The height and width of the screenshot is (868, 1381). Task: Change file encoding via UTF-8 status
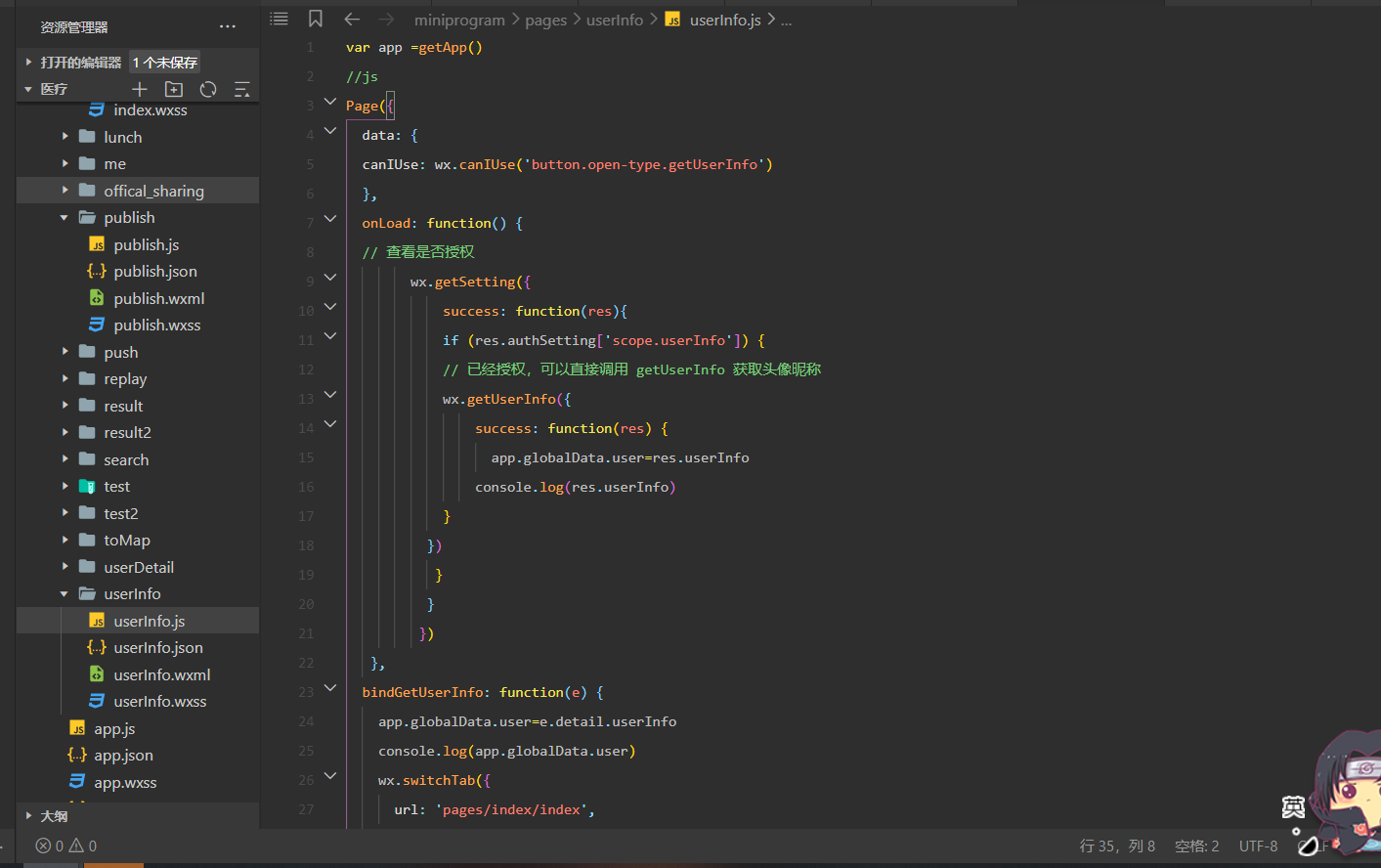1258,846
